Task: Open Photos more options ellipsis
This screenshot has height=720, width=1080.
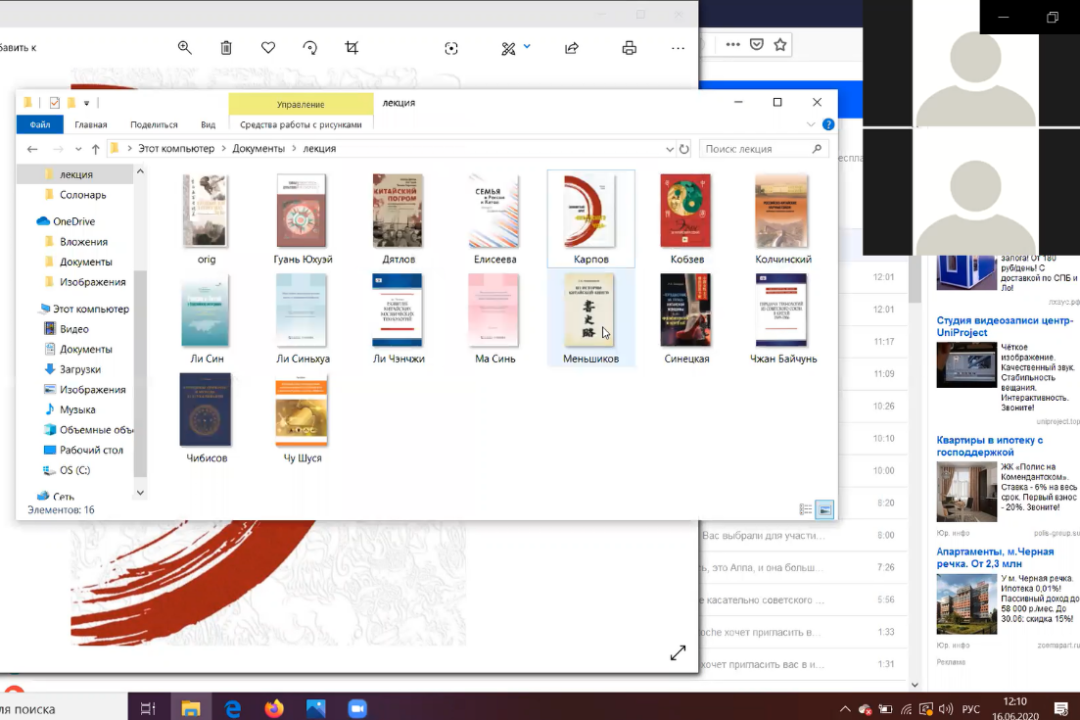Action: point(678,48)
